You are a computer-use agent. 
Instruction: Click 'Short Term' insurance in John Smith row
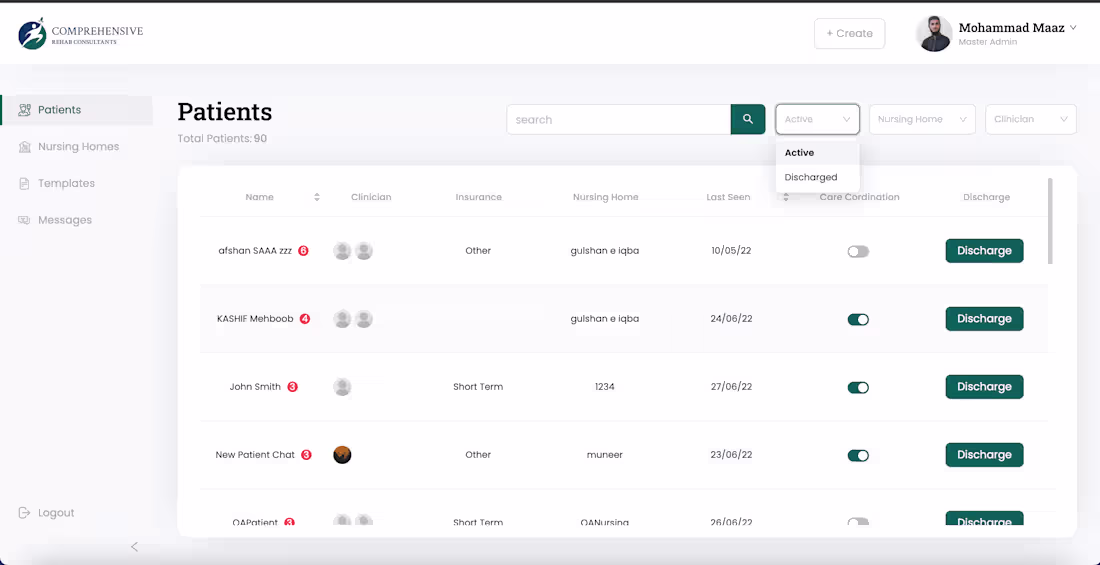tap(478, 387)
